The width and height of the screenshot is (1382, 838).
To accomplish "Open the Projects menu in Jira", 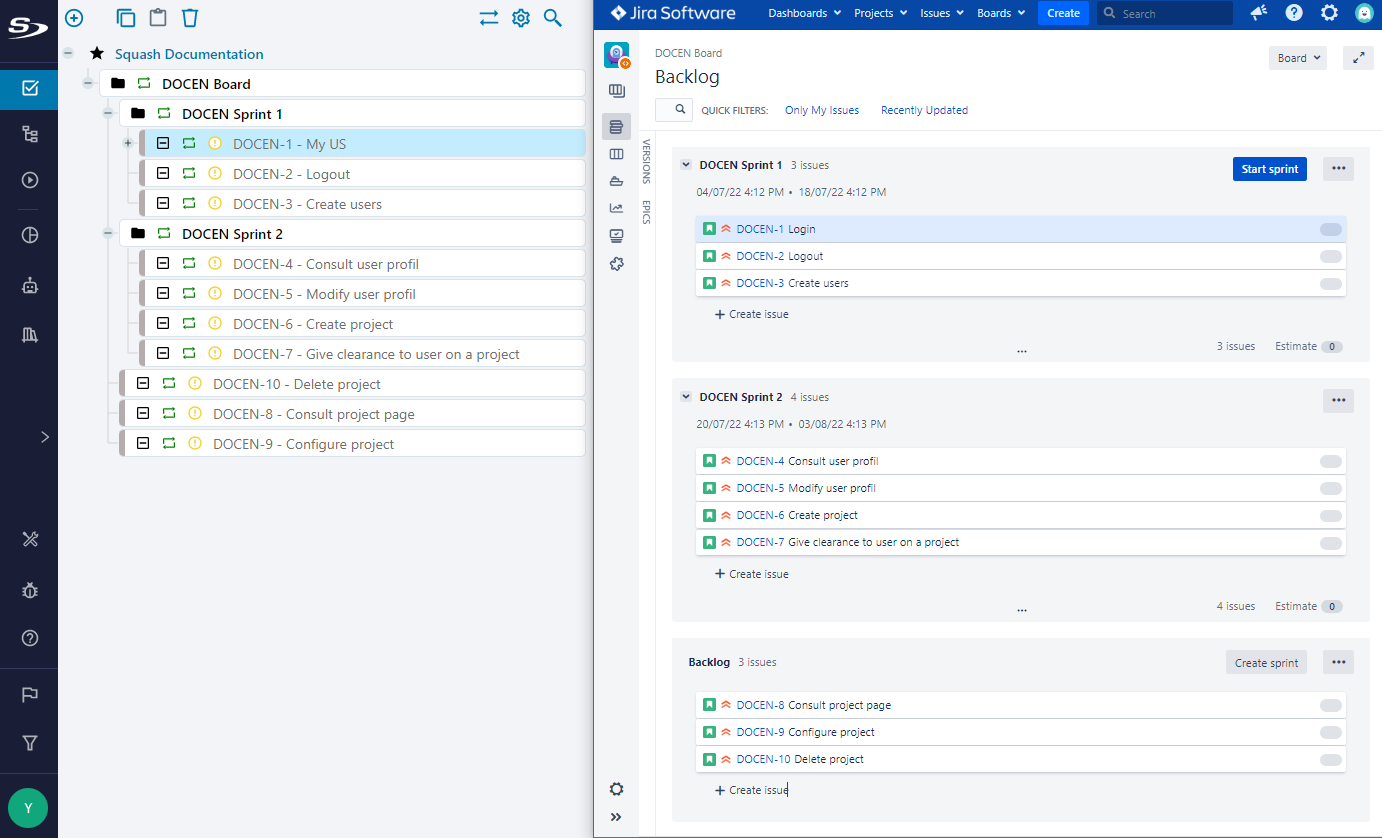I will 880,13.
